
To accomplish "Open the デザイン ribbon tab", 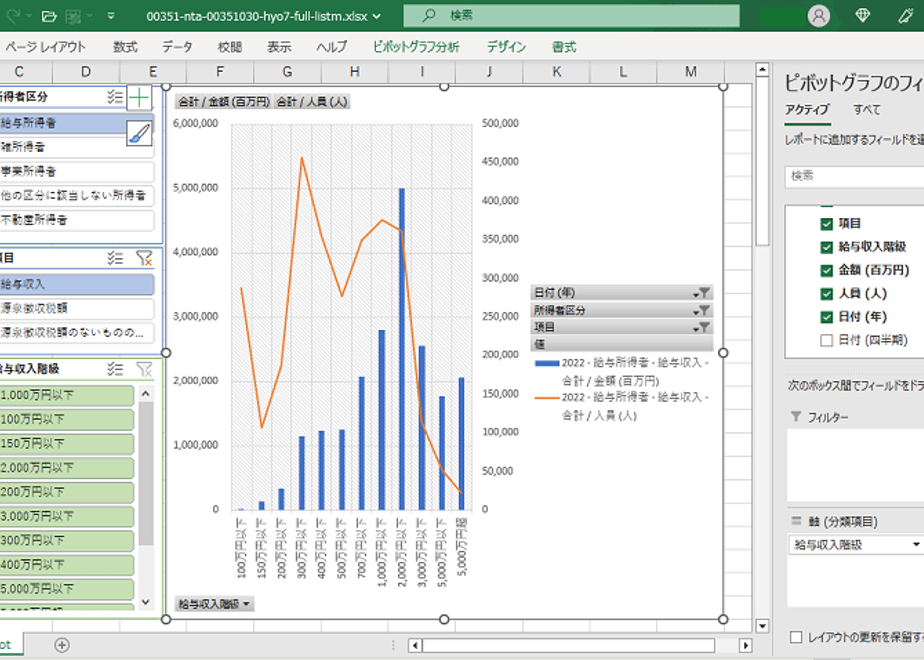I will click(506, 47).
